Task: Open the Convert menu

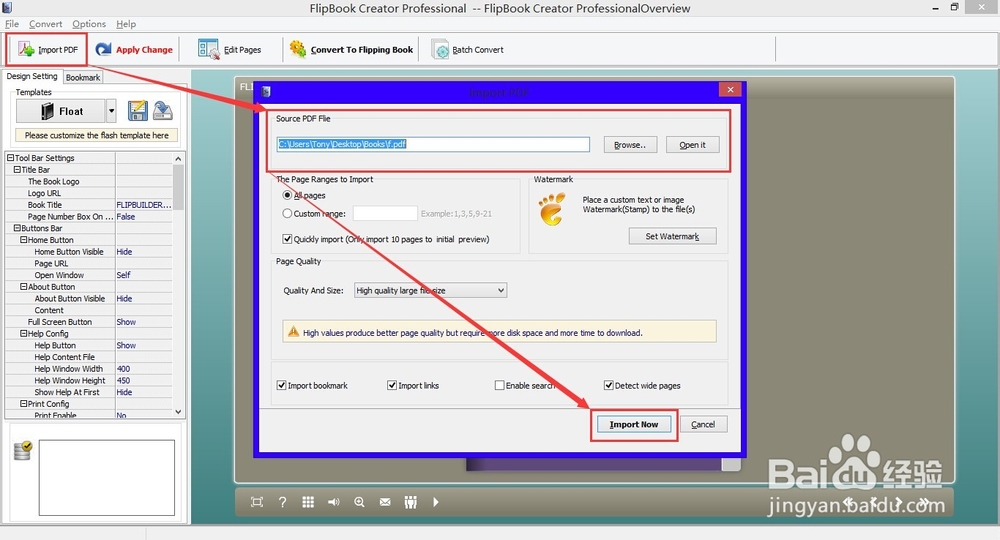Action: point(45,24)
